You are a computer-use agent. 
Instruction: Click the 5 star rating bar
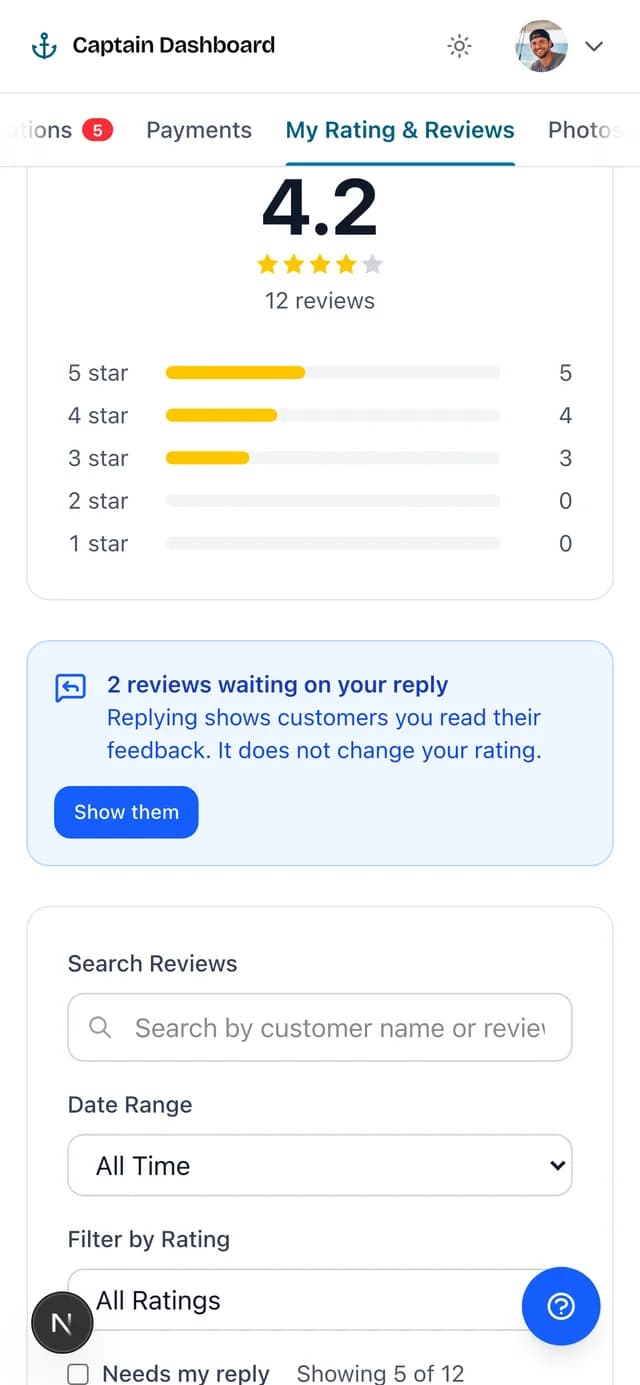333,373
